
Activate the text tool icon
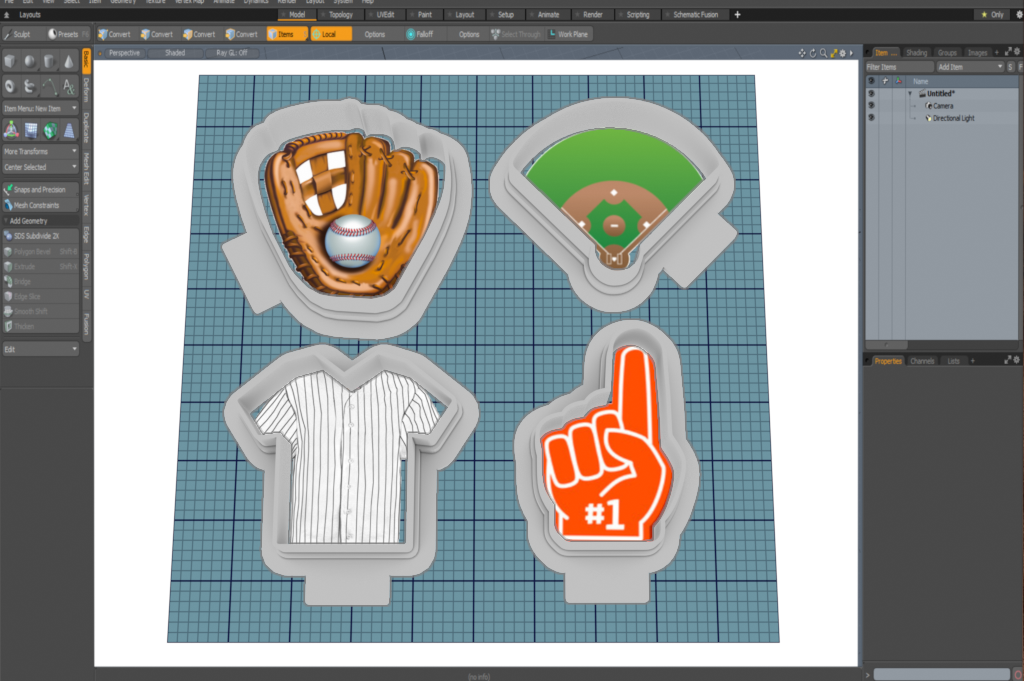68,86
